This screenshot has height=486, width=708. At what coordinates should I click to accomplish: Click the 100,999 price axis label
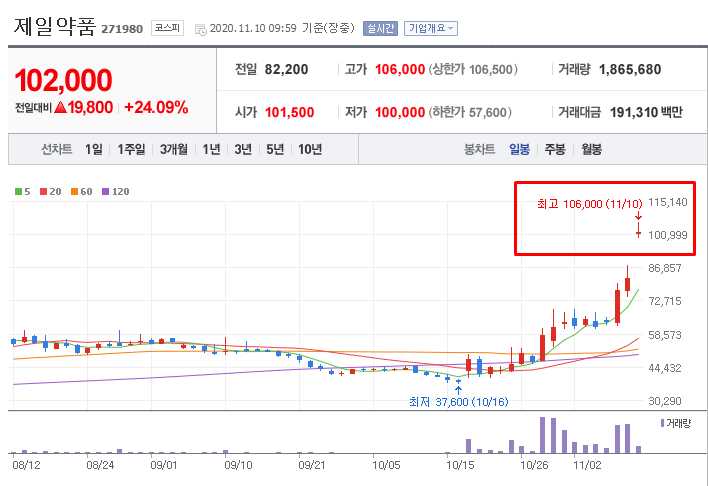[x=668, y=235]
